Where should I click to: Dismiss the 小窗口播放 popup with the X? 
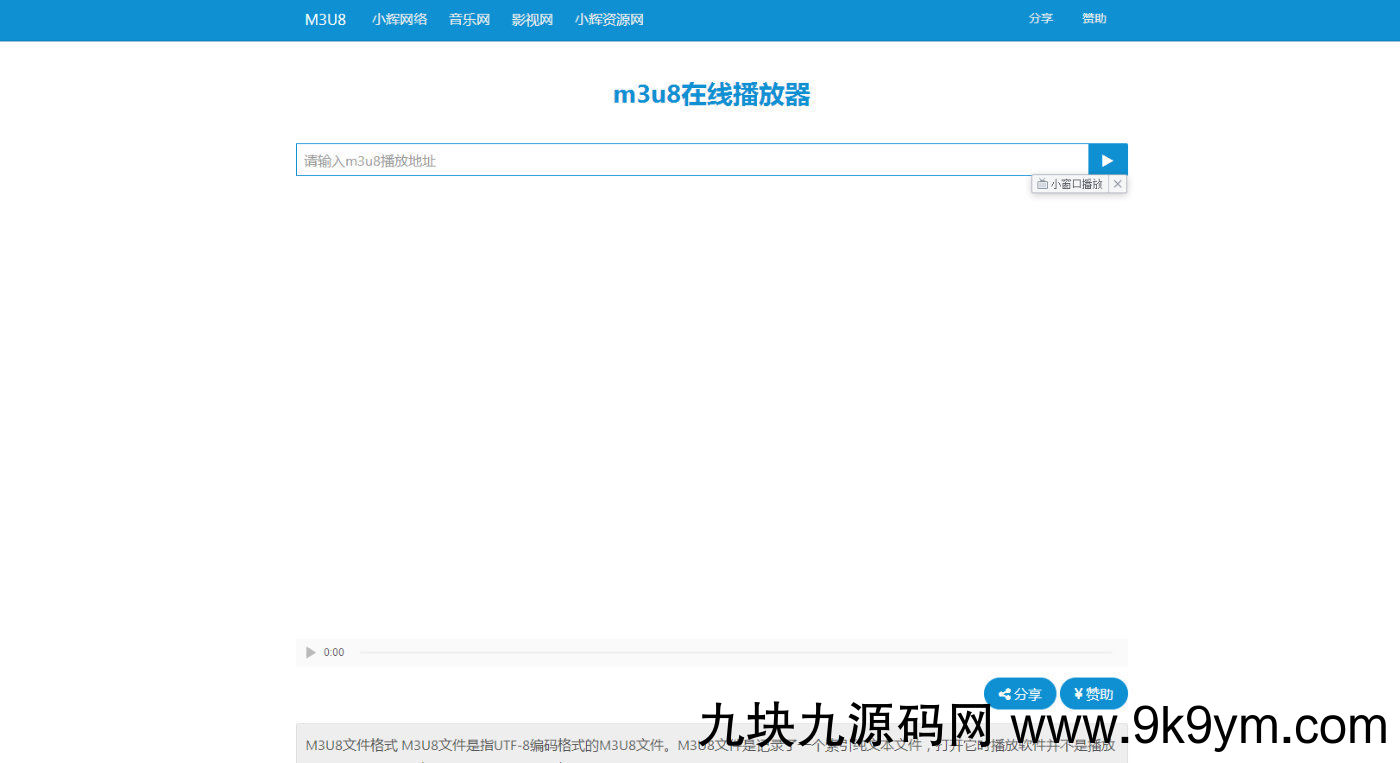point(1118,183)
